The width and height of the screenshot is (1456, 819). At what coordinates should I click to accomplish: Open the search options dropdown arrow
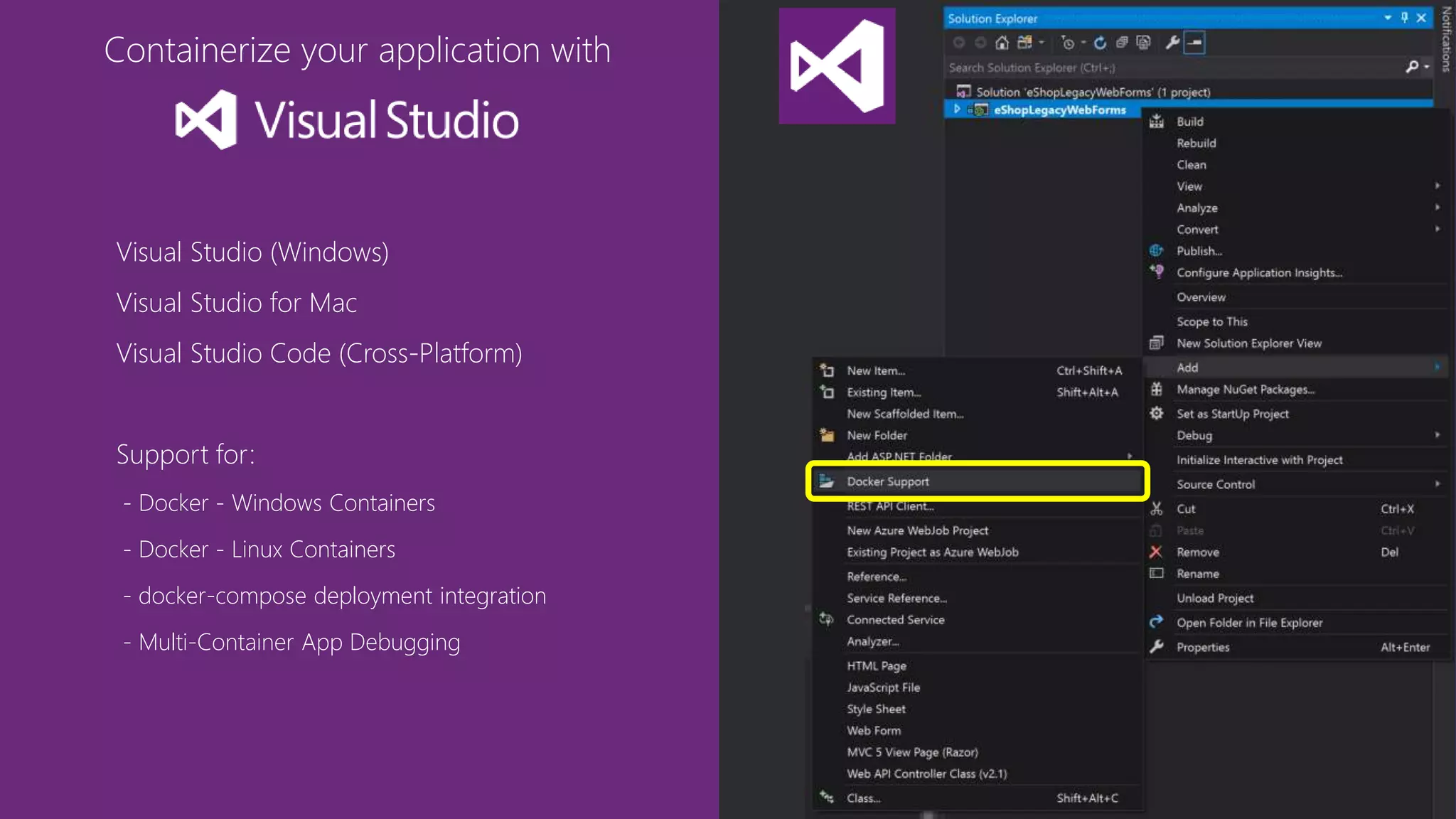point(1426,67)
